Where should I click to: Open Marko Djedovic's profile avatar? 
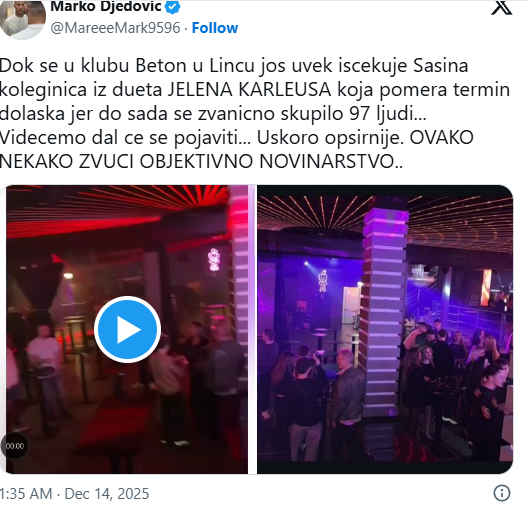tap(23, 20)
